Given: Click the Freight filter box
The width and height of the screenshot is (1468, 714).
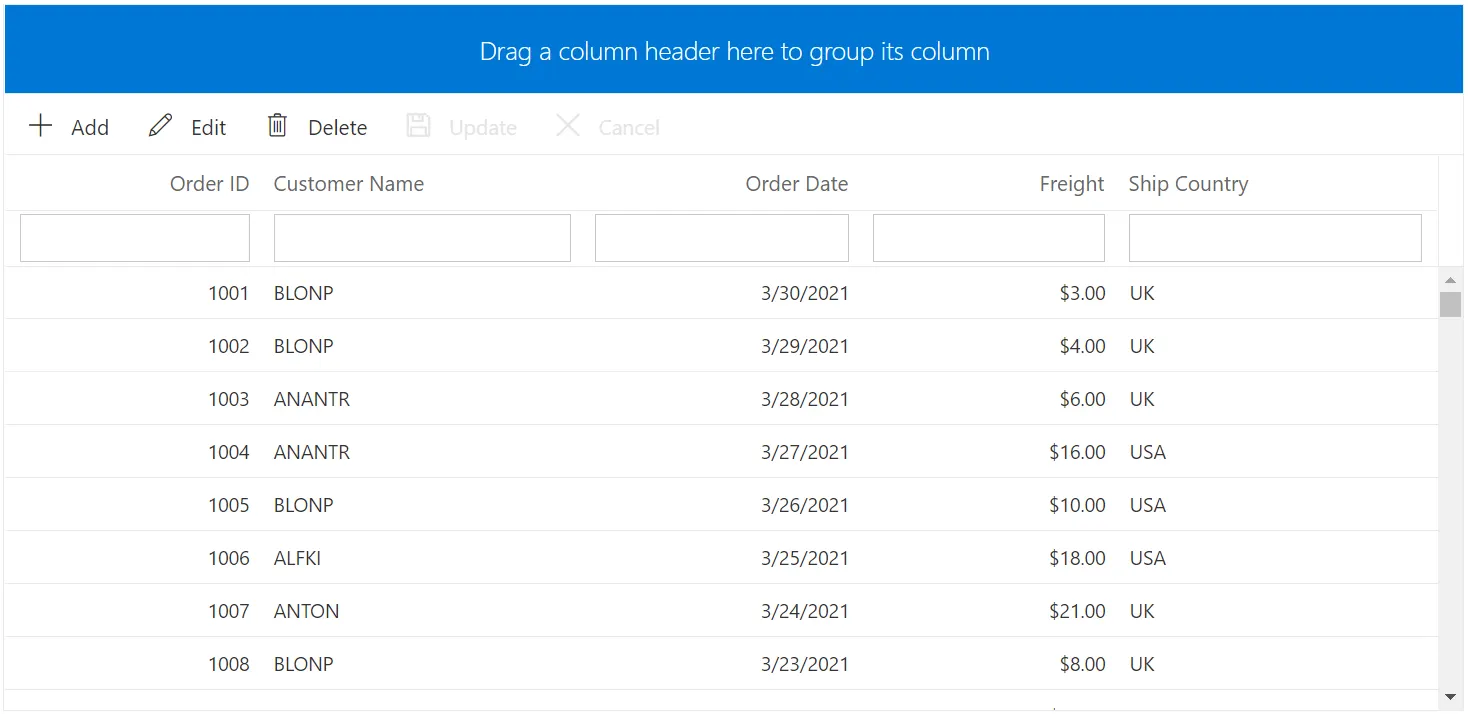Looking at the screenshot, I should click(x=988, y=237).
